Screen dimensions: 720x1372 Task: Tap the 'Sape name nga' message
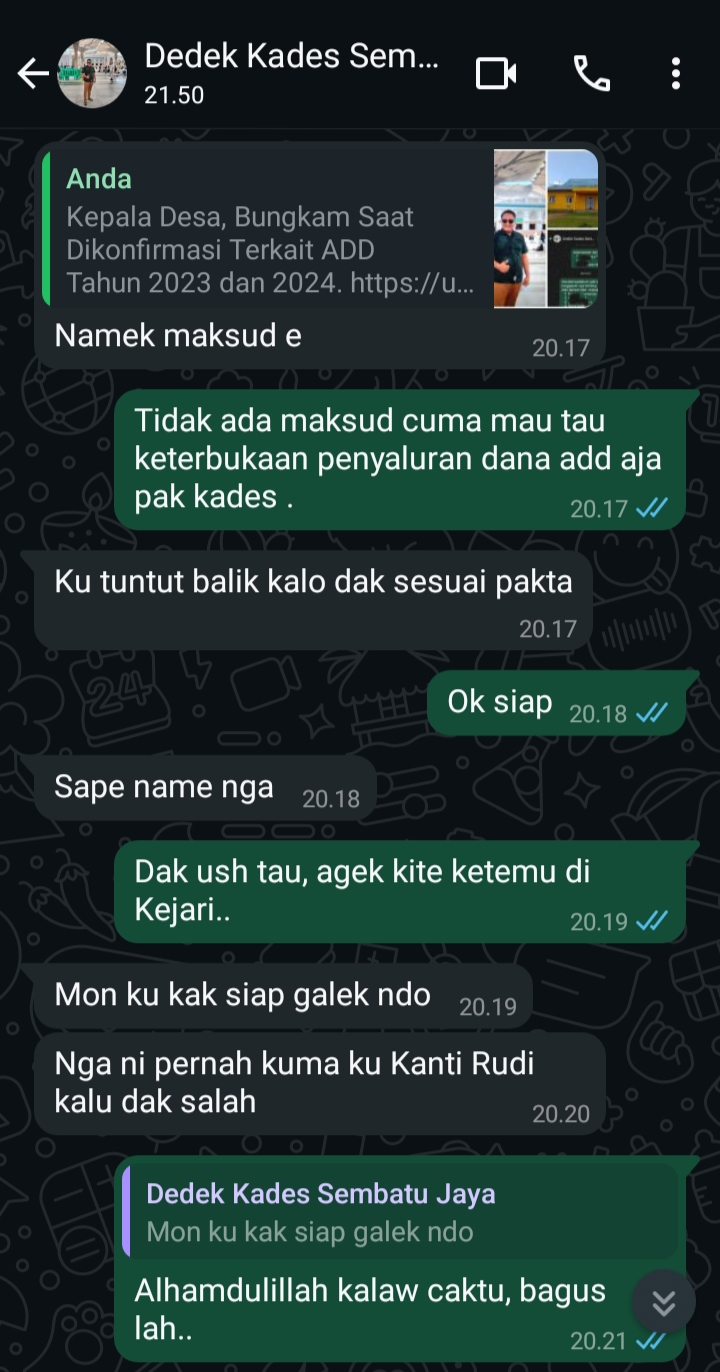click(205, 788)
